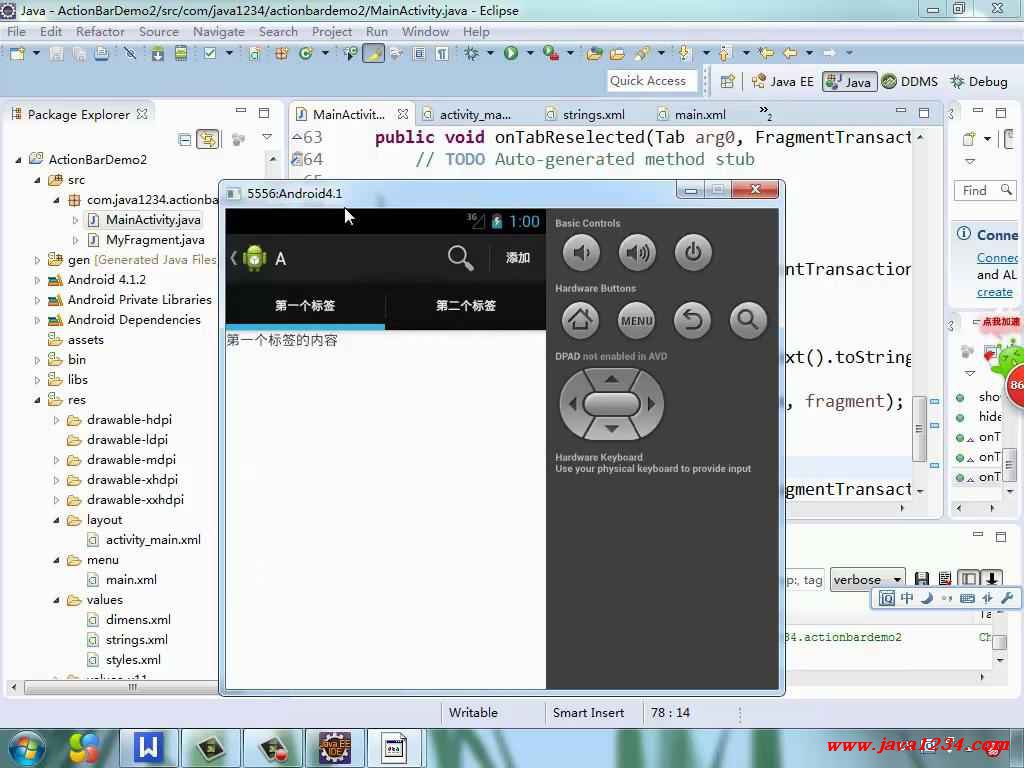Click the emulator MENU hardware button
1024x768 pixels.
click(637, 320)
